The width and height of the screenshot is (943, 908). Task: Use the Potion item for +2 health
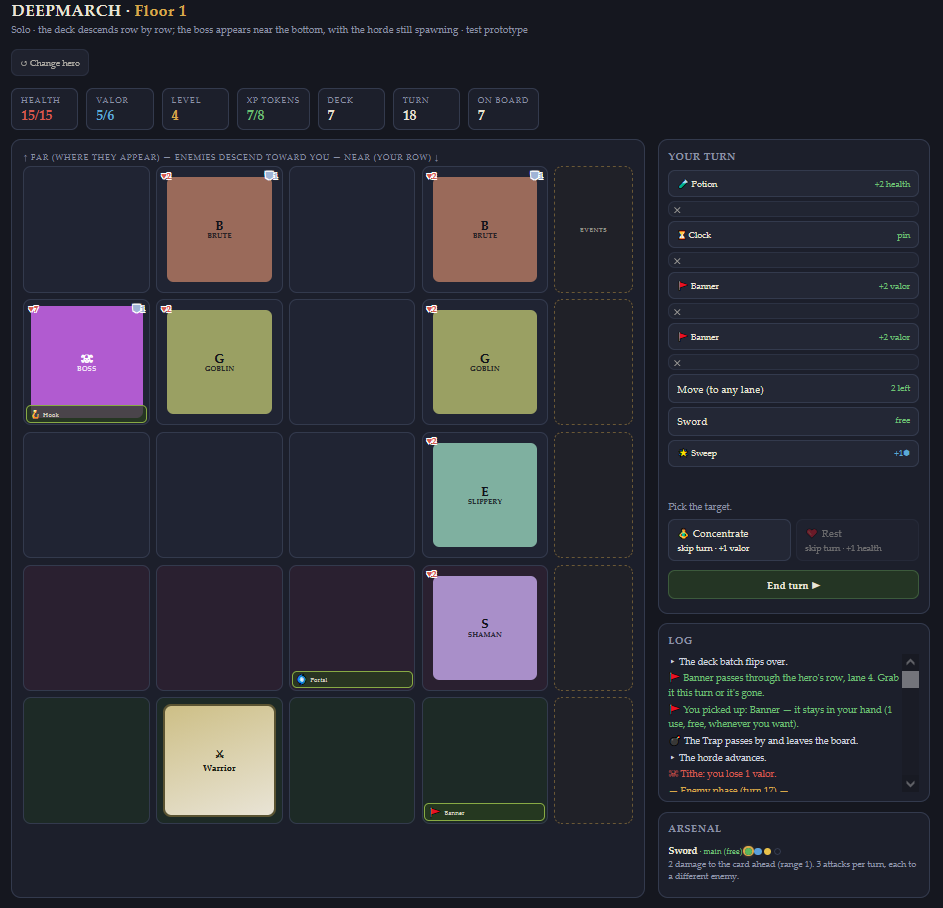point(793,184)
